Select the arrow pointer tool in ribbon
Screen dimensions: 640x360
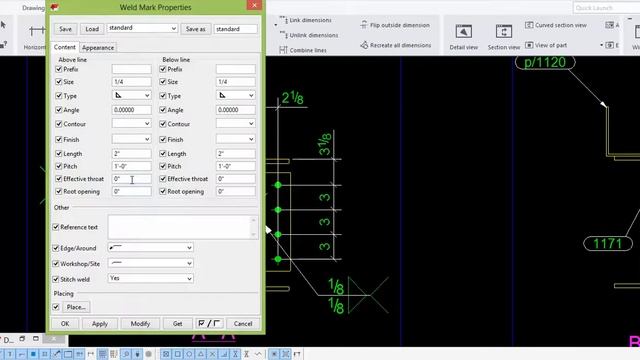tap(3, 25)
